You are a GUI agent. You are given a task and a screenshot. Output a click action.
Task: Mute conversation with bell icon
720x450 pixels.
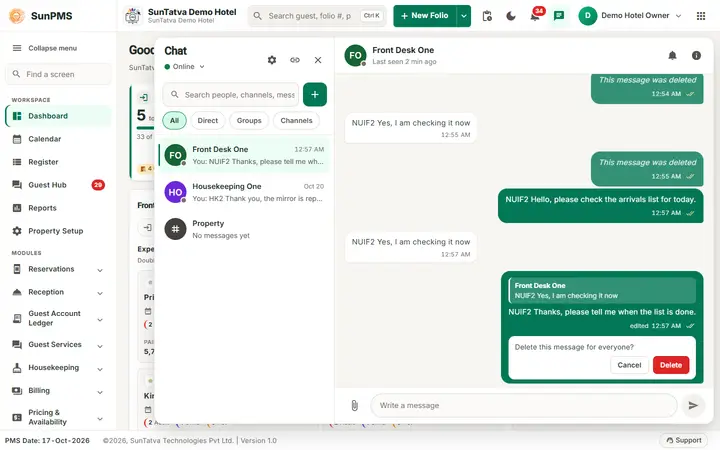point(672,56)
